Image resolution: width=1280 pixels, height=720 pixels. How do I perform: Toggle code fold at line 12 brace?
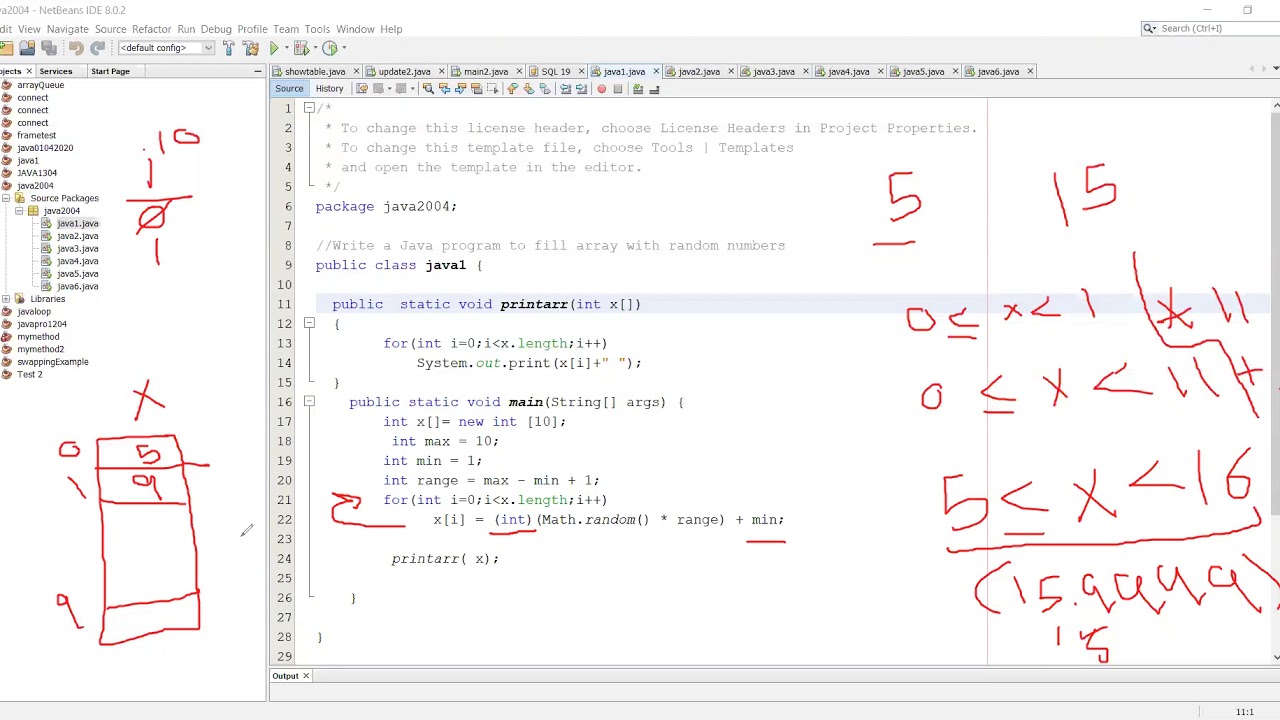(309, 323)
